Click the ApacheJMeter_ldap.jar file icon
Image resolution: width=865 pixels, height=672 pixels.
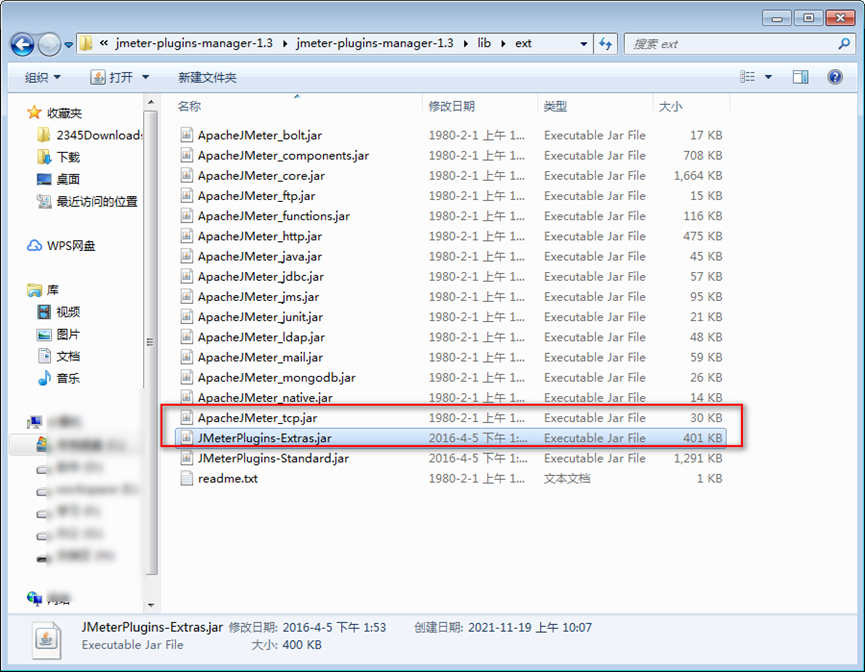(x=186, y=337)
